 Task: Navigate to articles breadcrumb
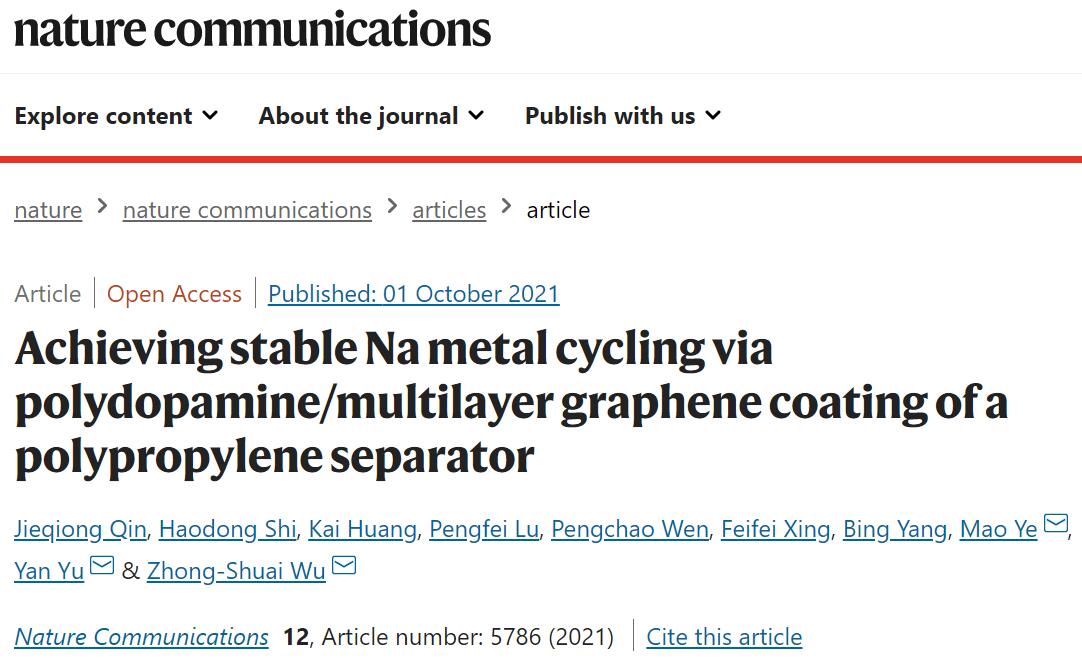click(449, 210)
